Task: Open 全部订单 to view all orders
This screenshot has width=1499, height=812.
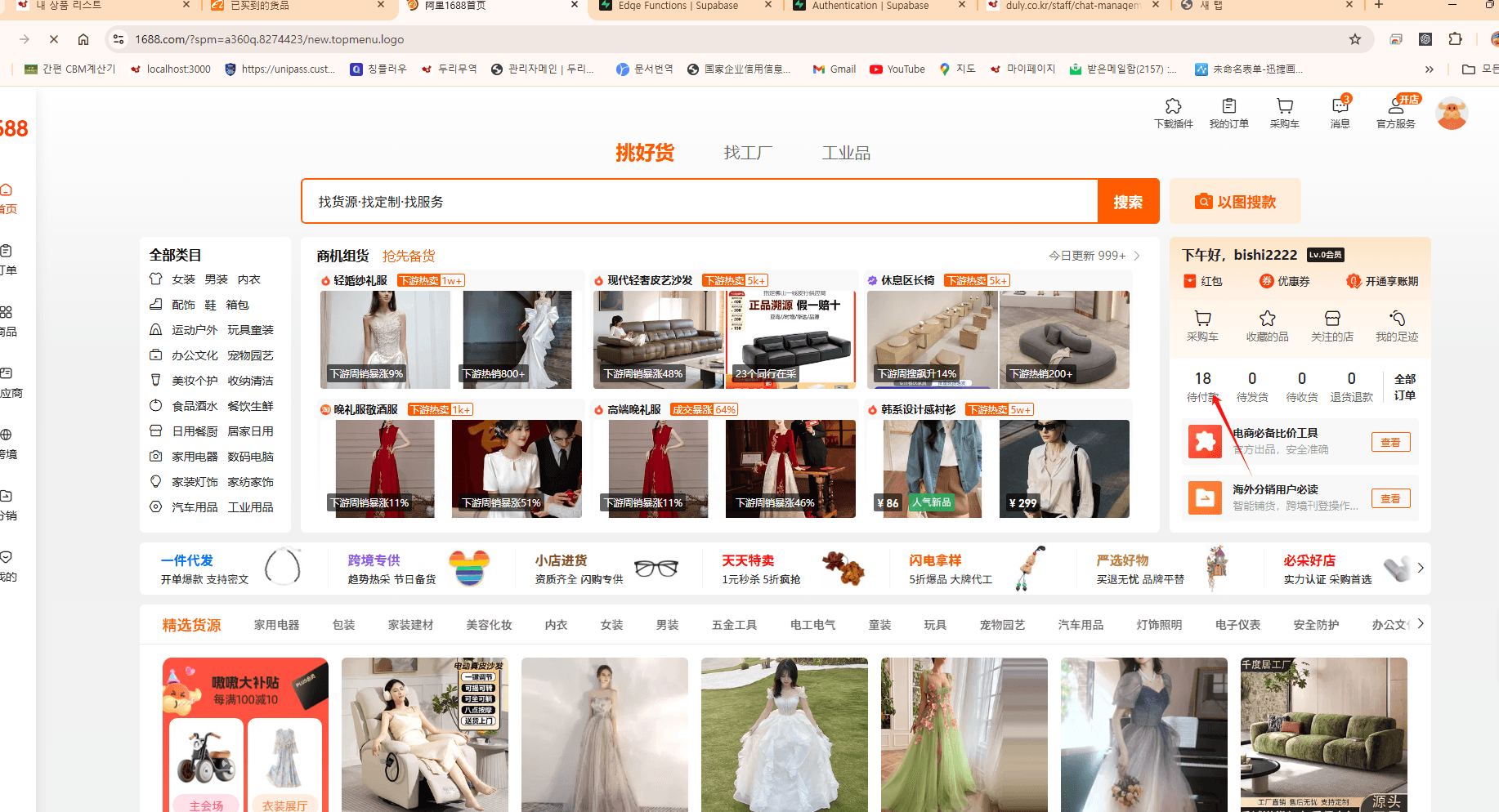Action: point(1405,386)
